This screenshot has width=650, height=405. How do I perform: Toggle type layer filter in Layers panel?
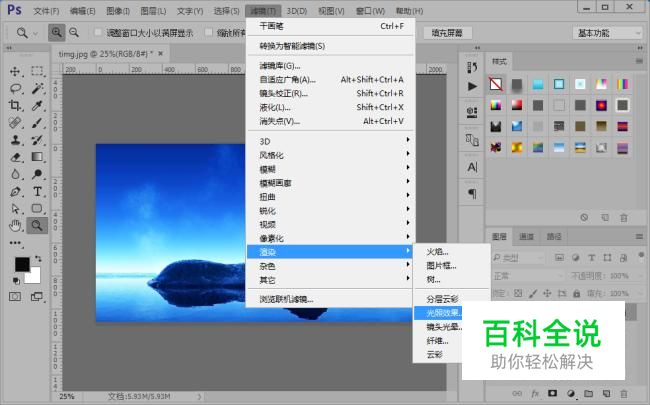(592, 258)
